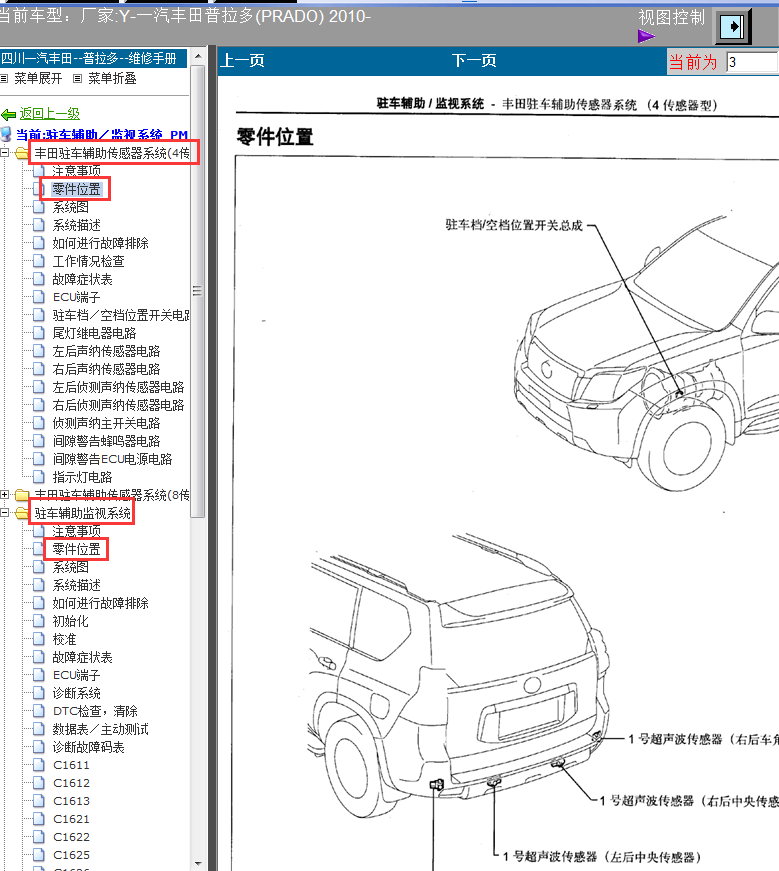This screenshot has height=871, width=779.
Task: Open 注意事项 under 驻车辅助监视系统
Action: click(x=77, y=531)
